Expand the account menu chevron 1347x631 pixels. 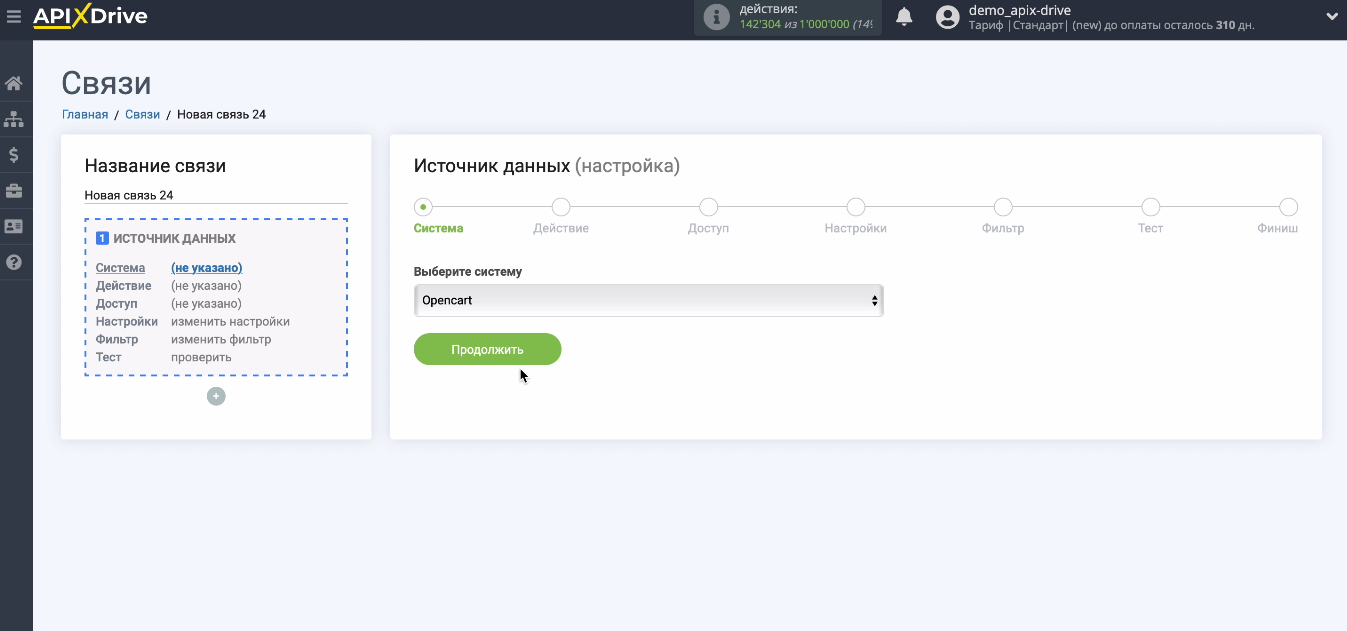(x=1331, y=17)
